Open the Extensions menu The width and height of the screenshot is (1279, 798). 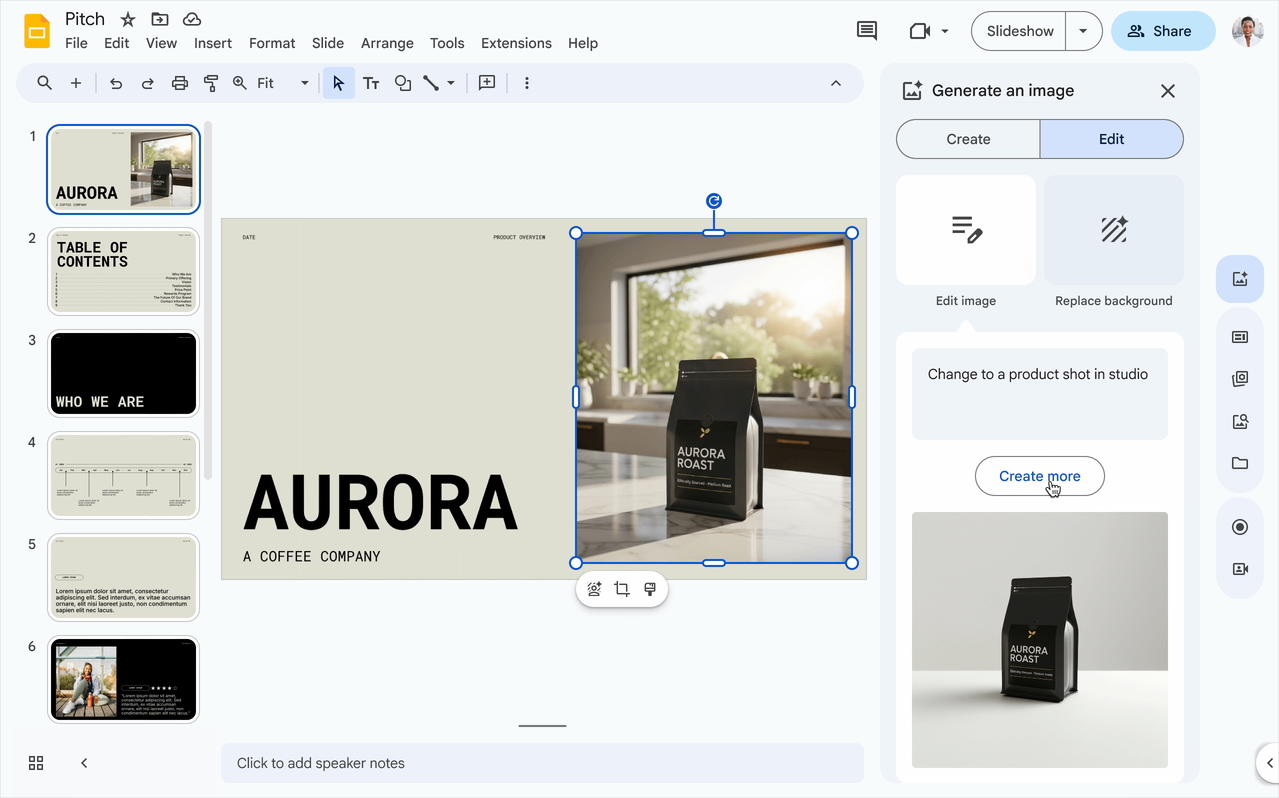(x=516, y=43)
